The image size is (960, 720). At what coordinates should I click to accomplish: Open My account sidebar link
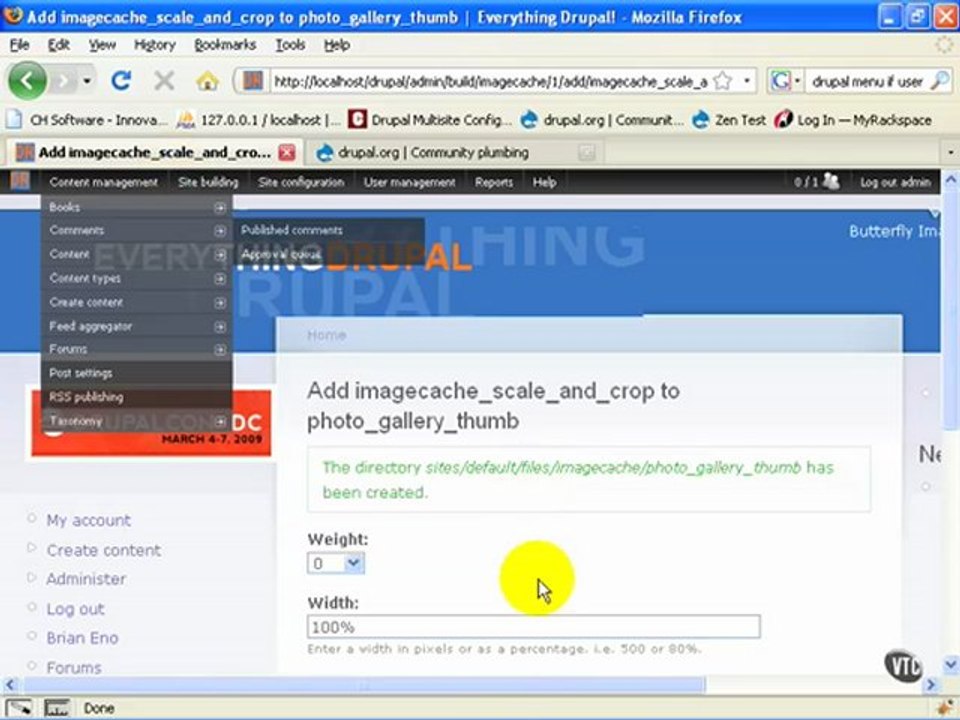pyautogui.click(x=89, y=520)
